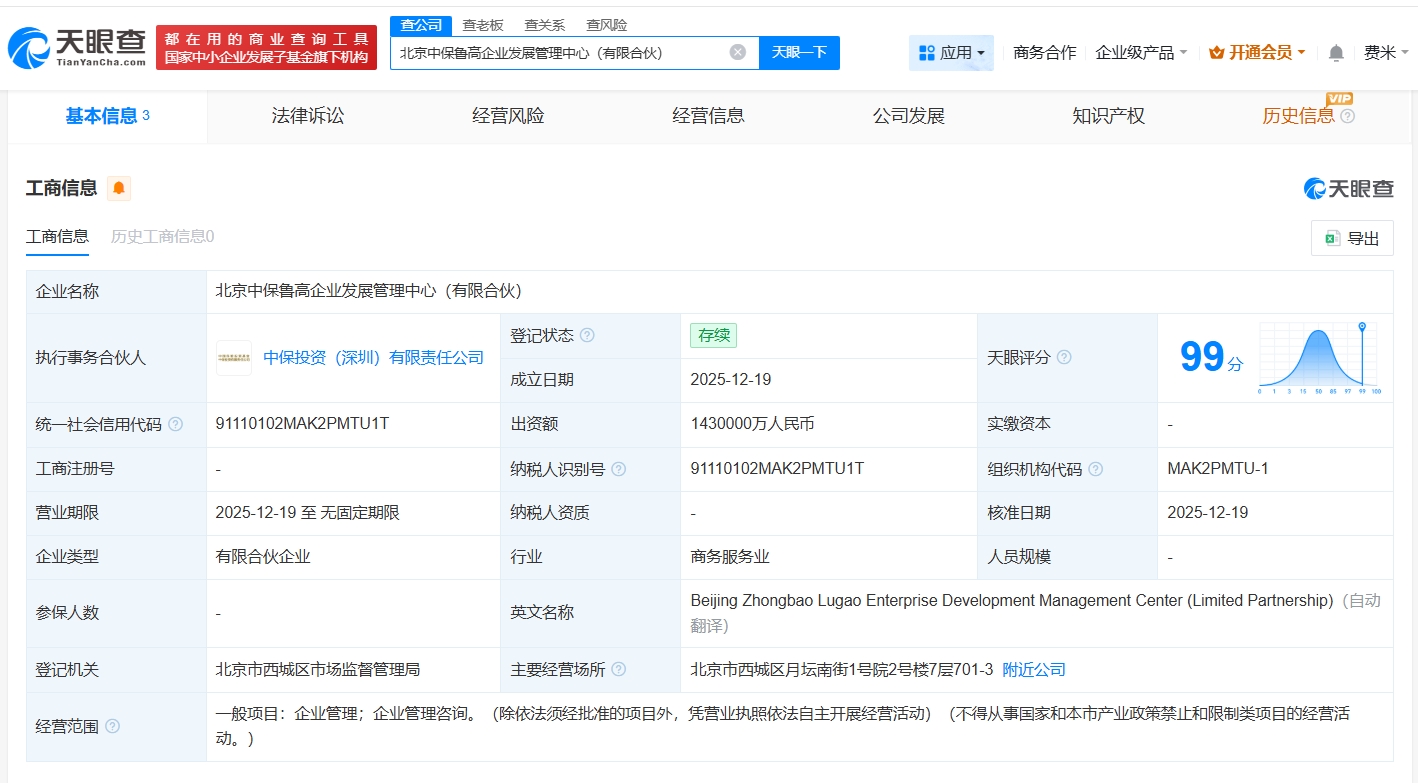Click the orange alert bell beside 工商信息
1418x783 pixels.
point(119,188)
